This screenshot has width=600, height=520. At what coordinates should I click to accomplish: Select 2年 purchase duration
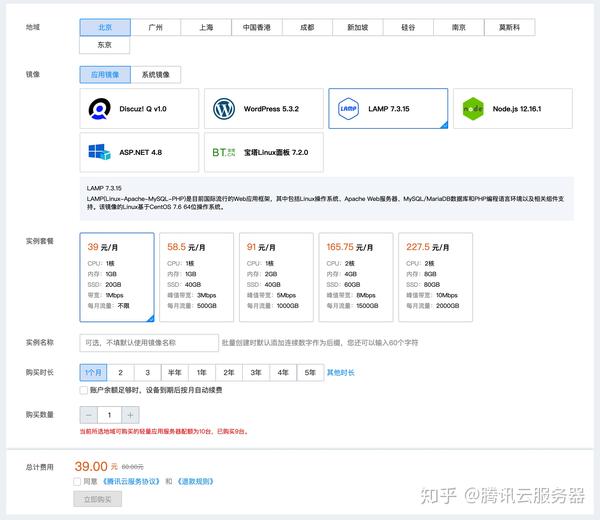229,372
